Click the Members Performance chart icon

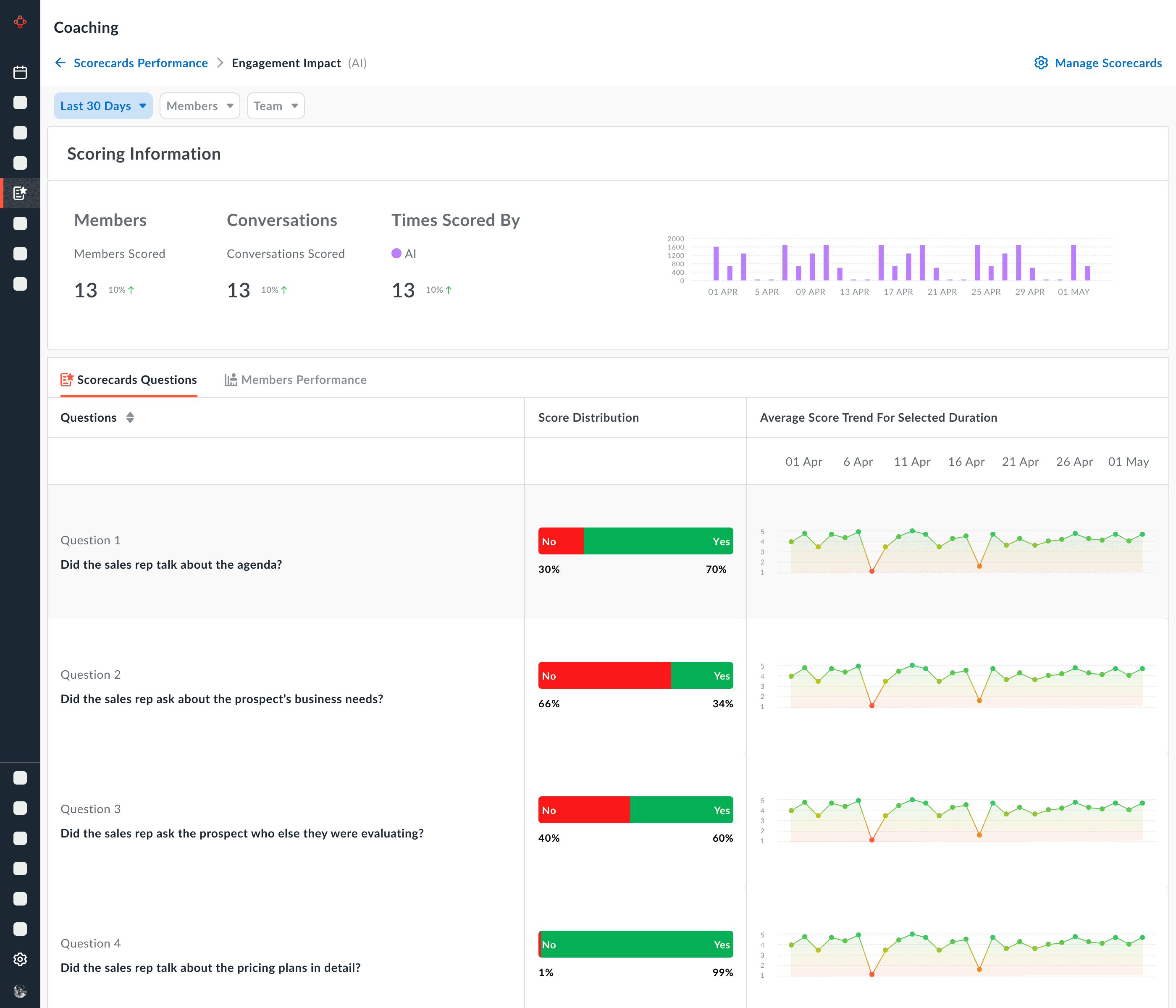point(231,380)
